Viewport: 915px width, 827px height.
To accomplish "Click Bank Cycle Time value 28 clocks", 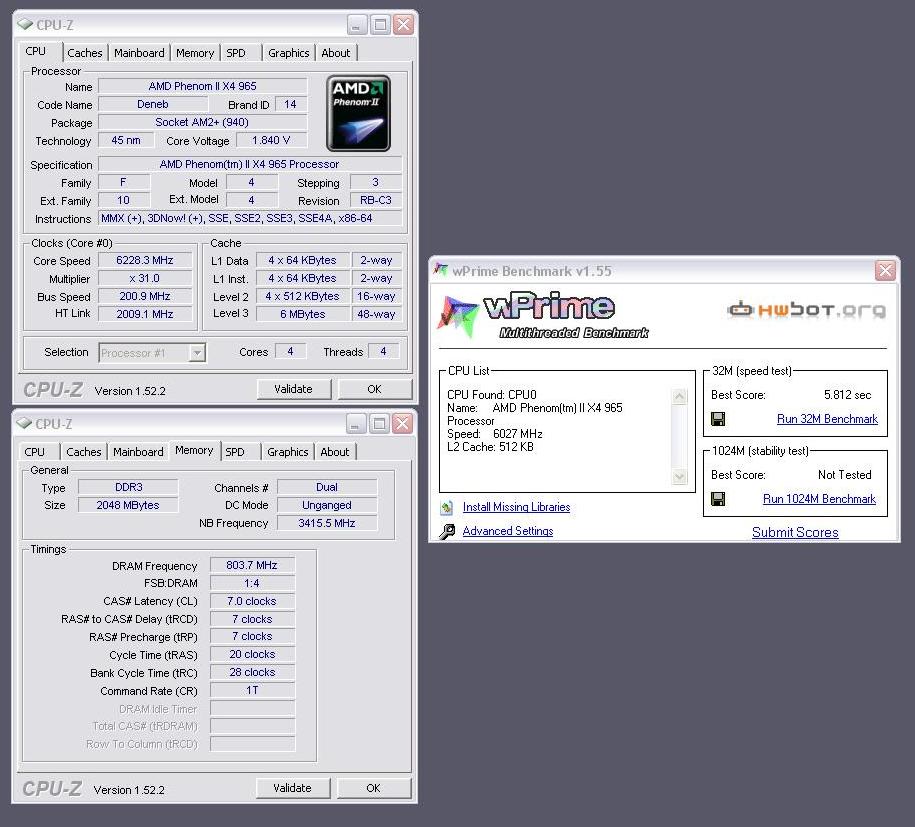I will click(252, 672).
